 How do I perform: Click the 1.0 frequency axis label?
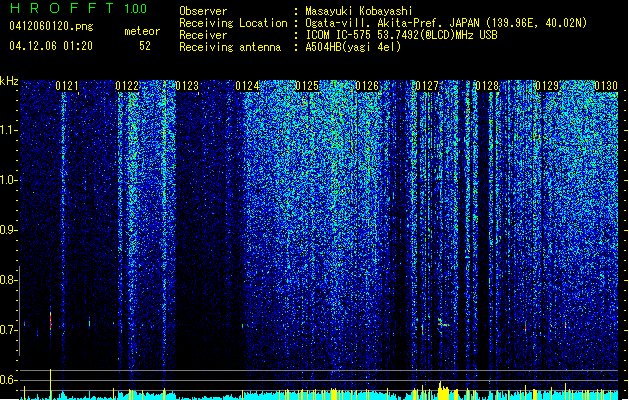click(9, 180)
